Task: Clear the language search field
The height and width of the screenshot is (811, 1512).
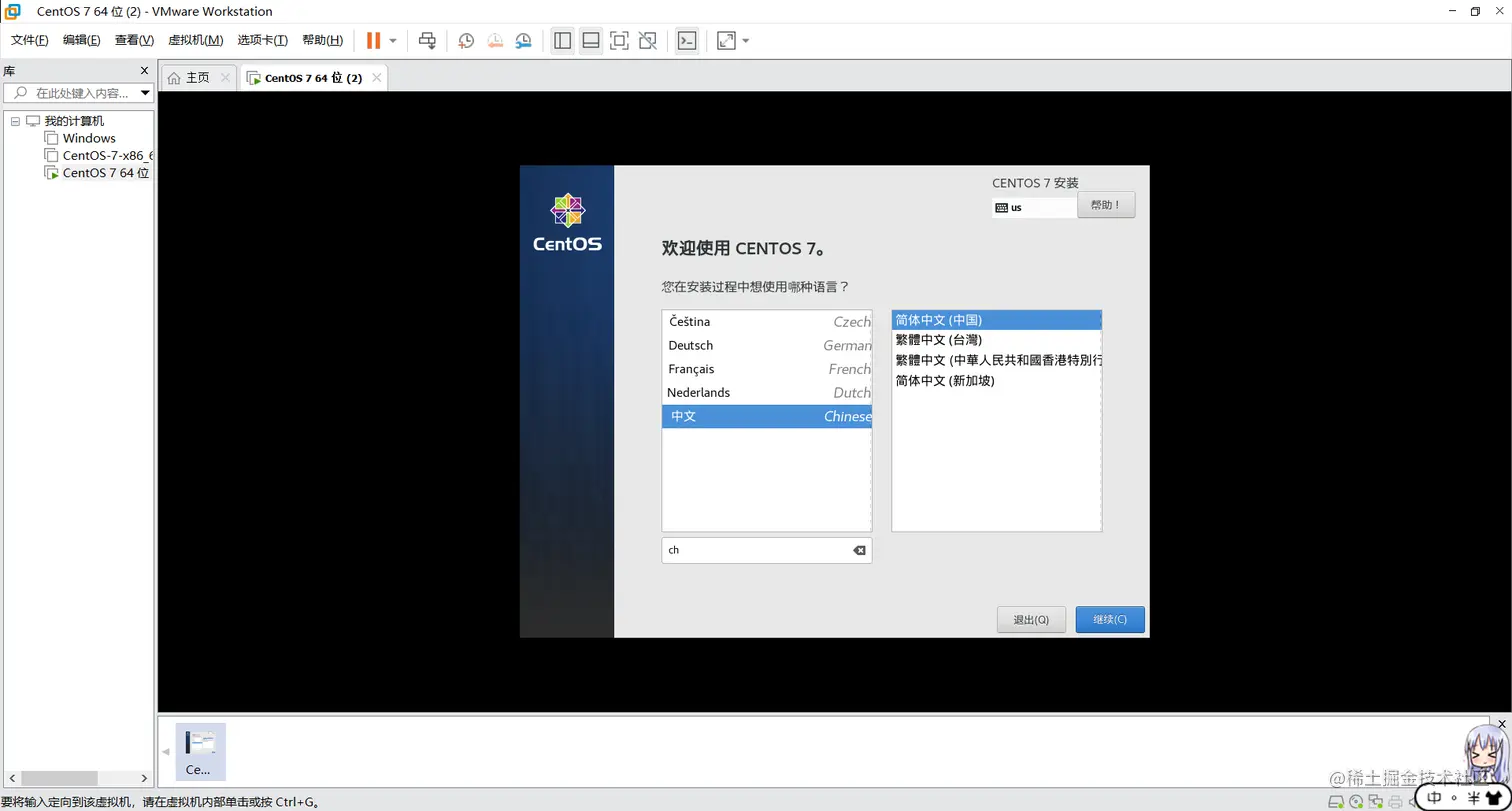Action: [859, 550]
